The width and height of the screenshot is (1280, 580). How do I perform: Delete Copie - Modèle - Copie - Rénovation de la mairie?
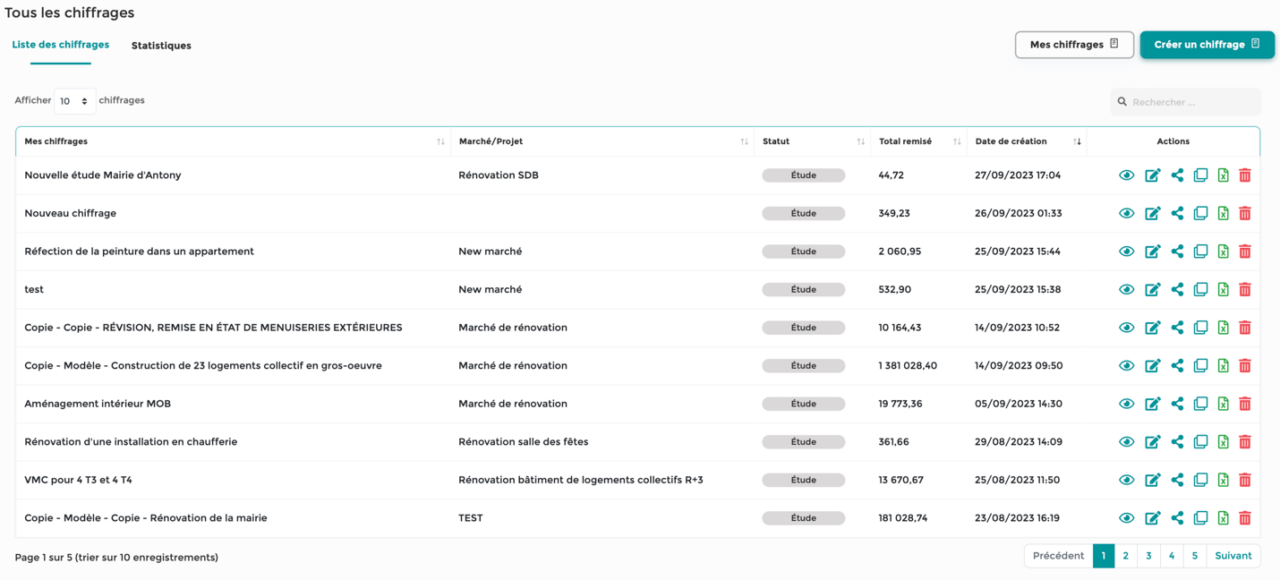(x=1244, y=517)
